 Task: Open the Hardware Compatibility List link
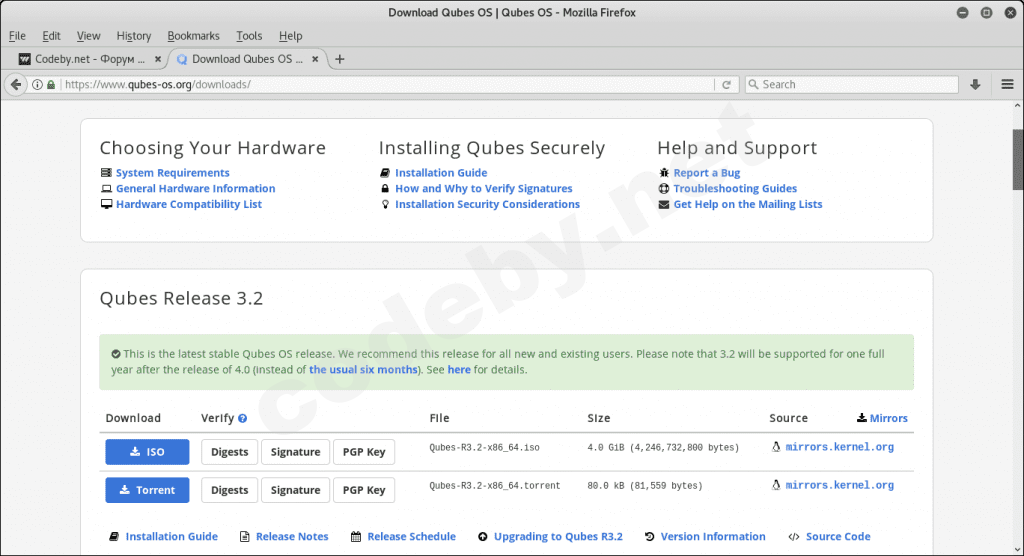point(188,204)
